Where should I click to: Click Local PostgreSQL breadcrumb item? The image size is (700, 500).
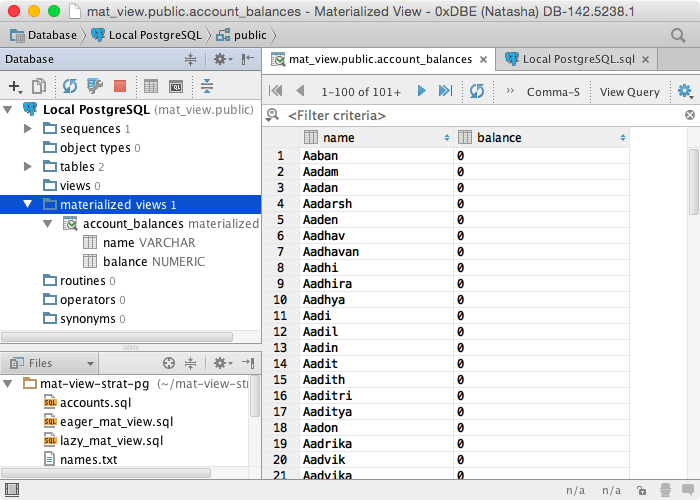tap(146, 35)
